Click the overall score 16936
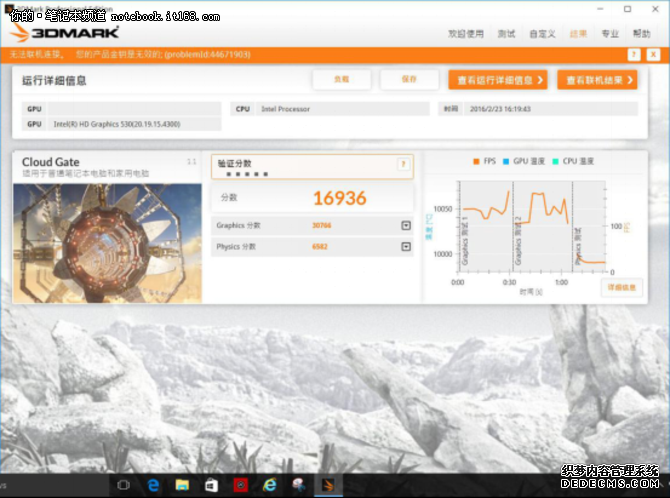 [x=340, y=198]
